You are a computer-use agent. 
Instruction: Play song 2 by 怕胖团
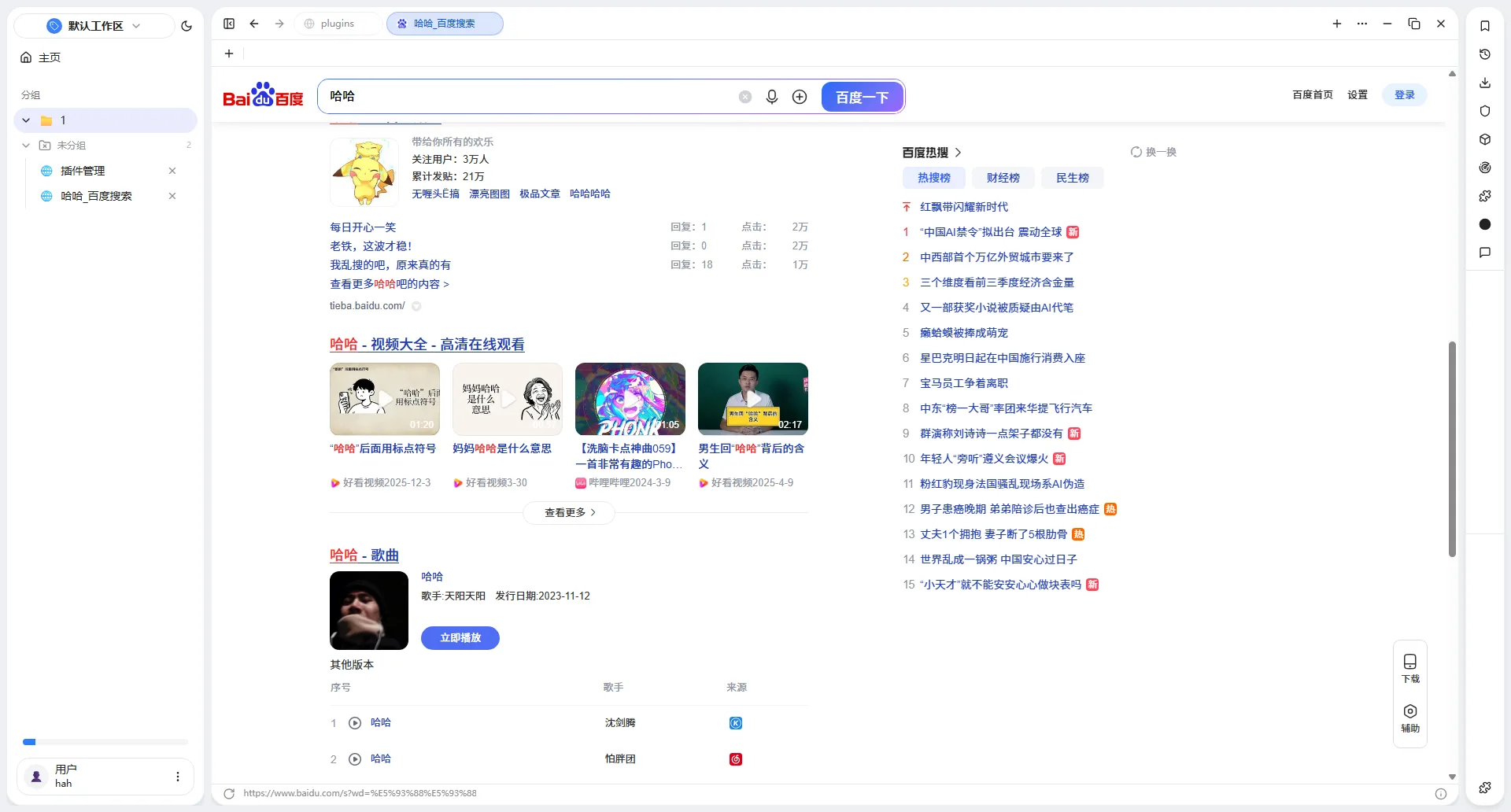(x=355, y=759)
